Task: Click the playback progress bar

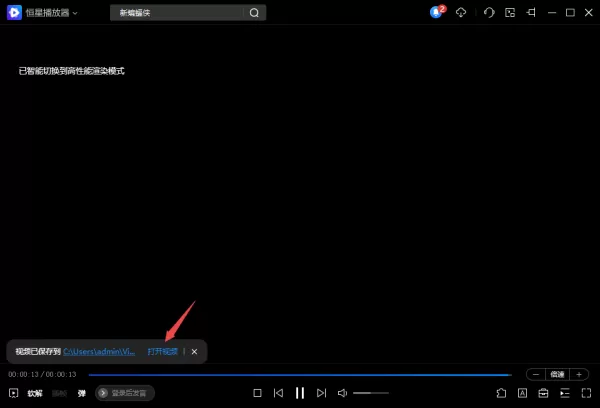Action: (300, 375)
